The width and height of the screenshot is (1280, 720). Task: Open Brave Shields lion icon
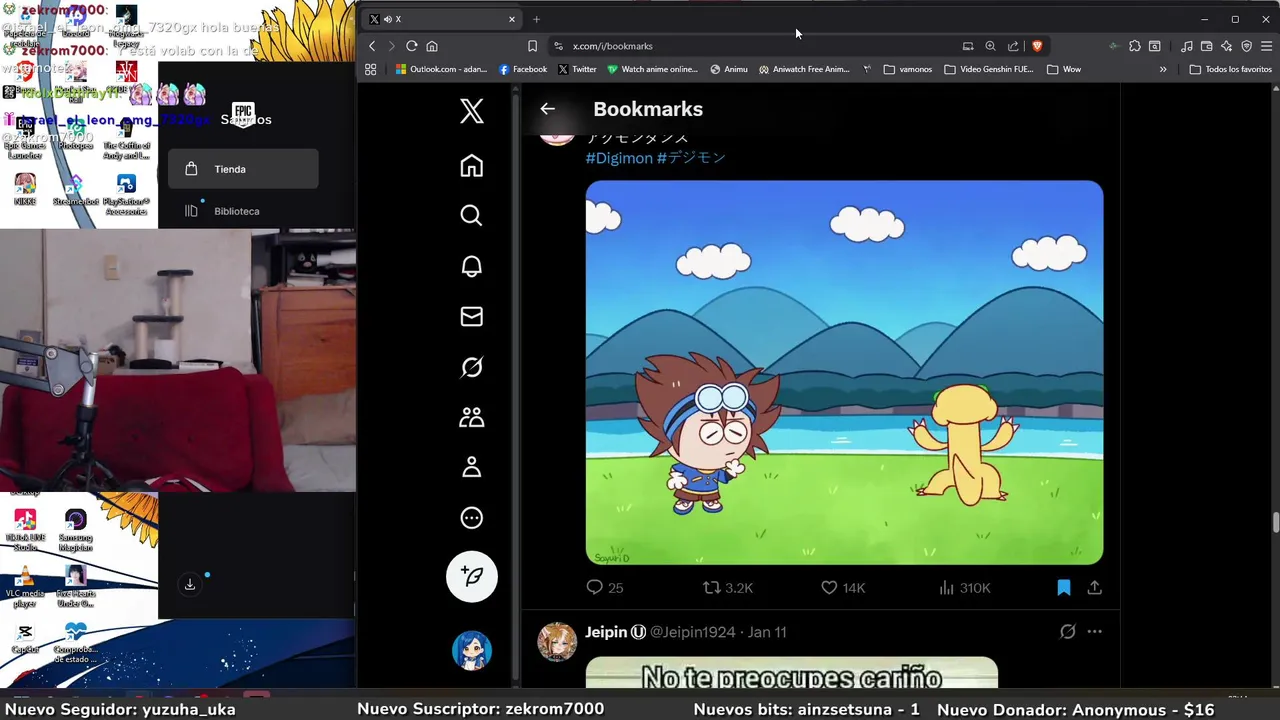[x=1037, y=46]
